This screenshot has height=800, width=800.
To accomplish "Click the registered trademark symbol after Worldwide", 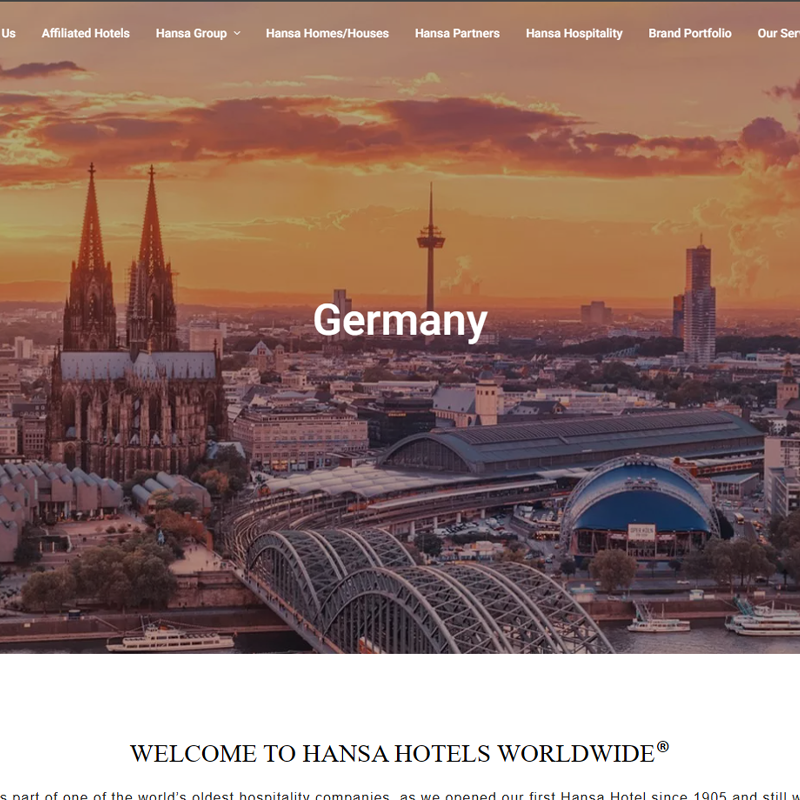I will pos(663,747).
